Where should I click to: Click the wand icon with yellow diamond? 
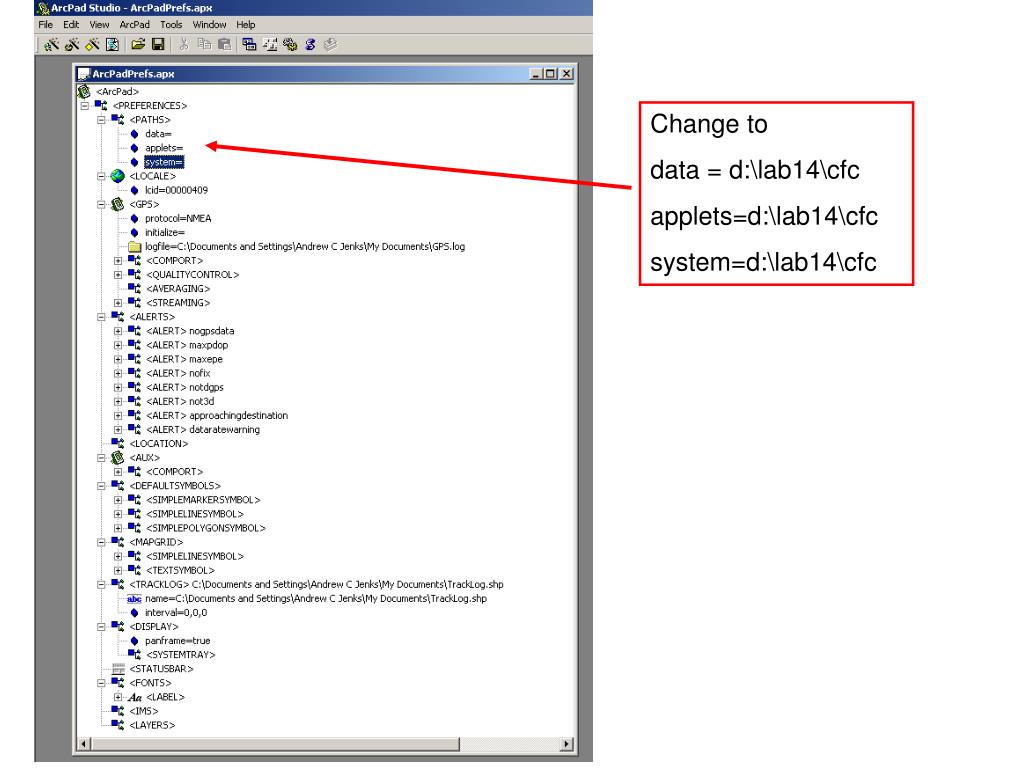(x=92, y=44)
